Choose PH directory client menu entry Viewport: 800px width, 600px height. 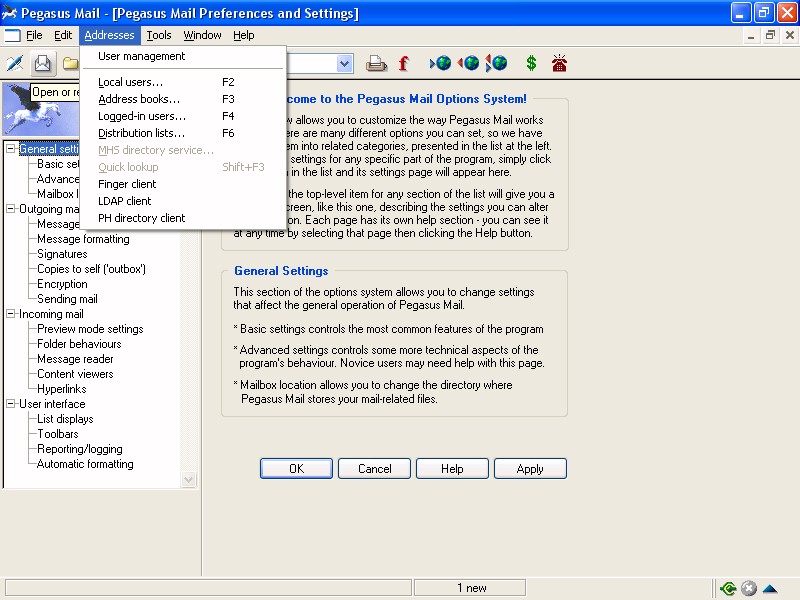183,218
